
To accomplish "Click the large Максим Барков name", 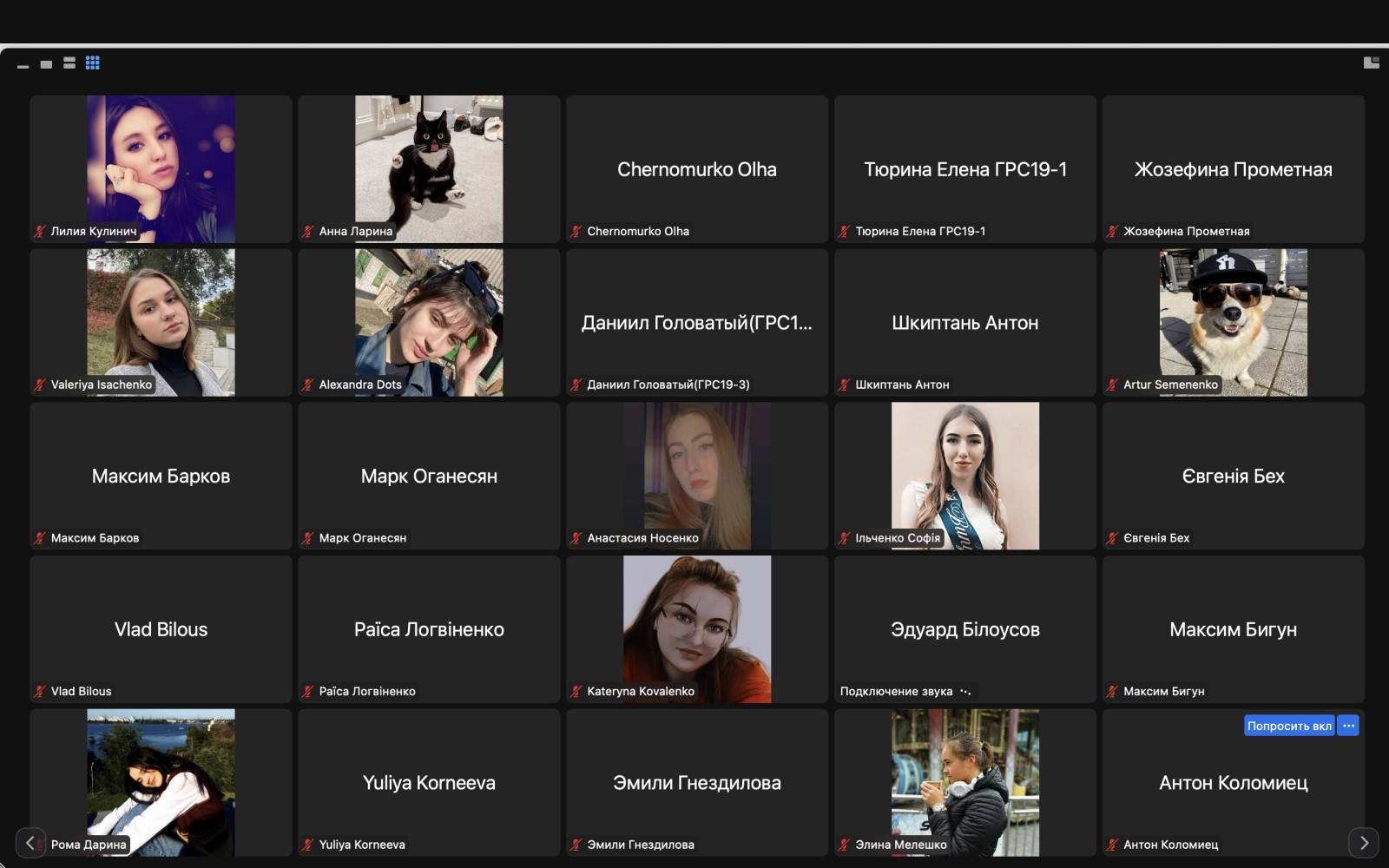I will click(161, 476).
